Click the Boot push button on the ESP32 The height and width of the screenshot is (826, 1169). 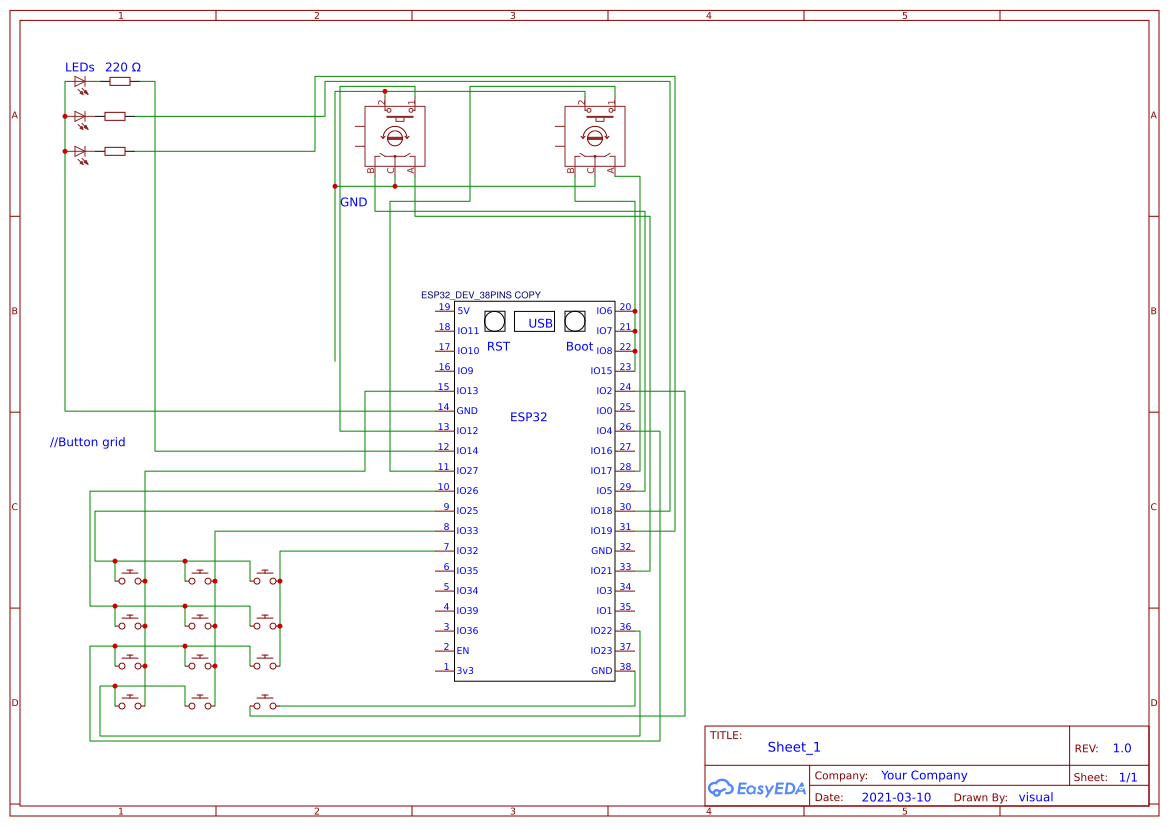[574, 321]
